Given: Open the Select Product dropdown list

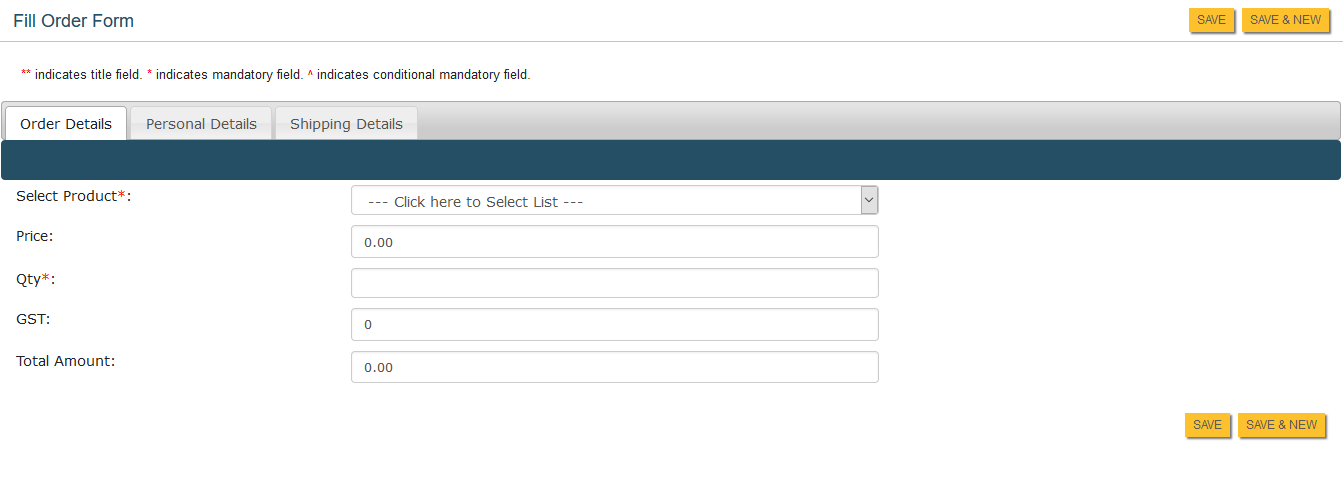Looking at the screenshot, I should point(606,201).
